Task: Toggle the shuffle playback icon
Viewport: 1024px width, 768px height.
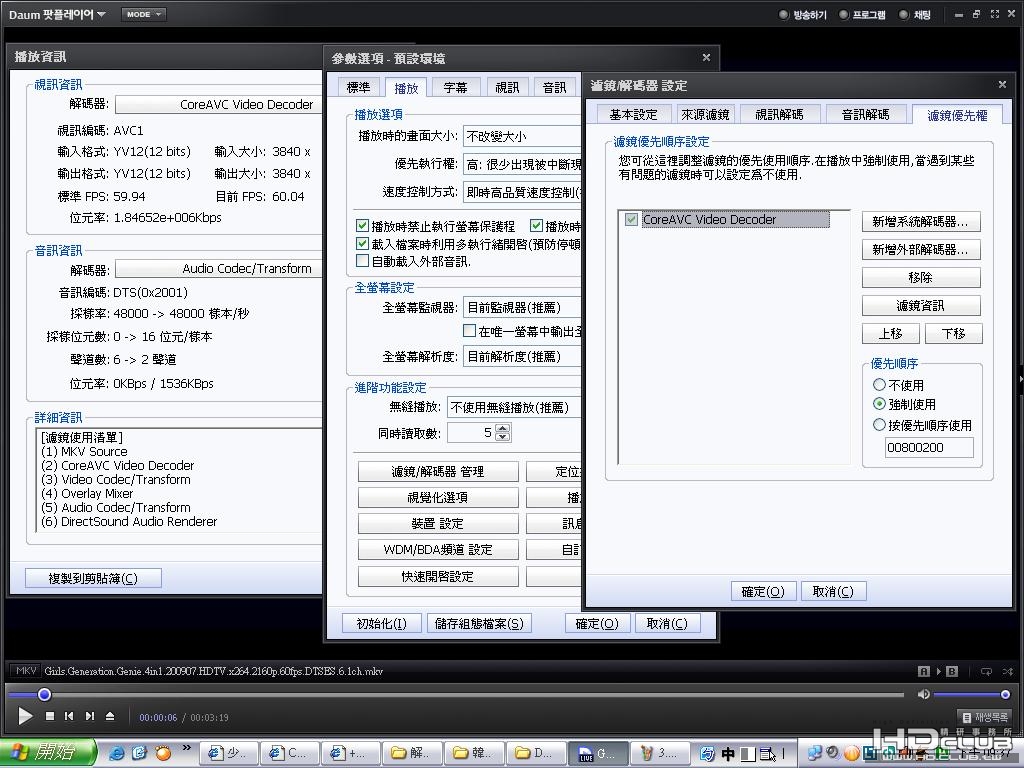Action: [1008, 671]
